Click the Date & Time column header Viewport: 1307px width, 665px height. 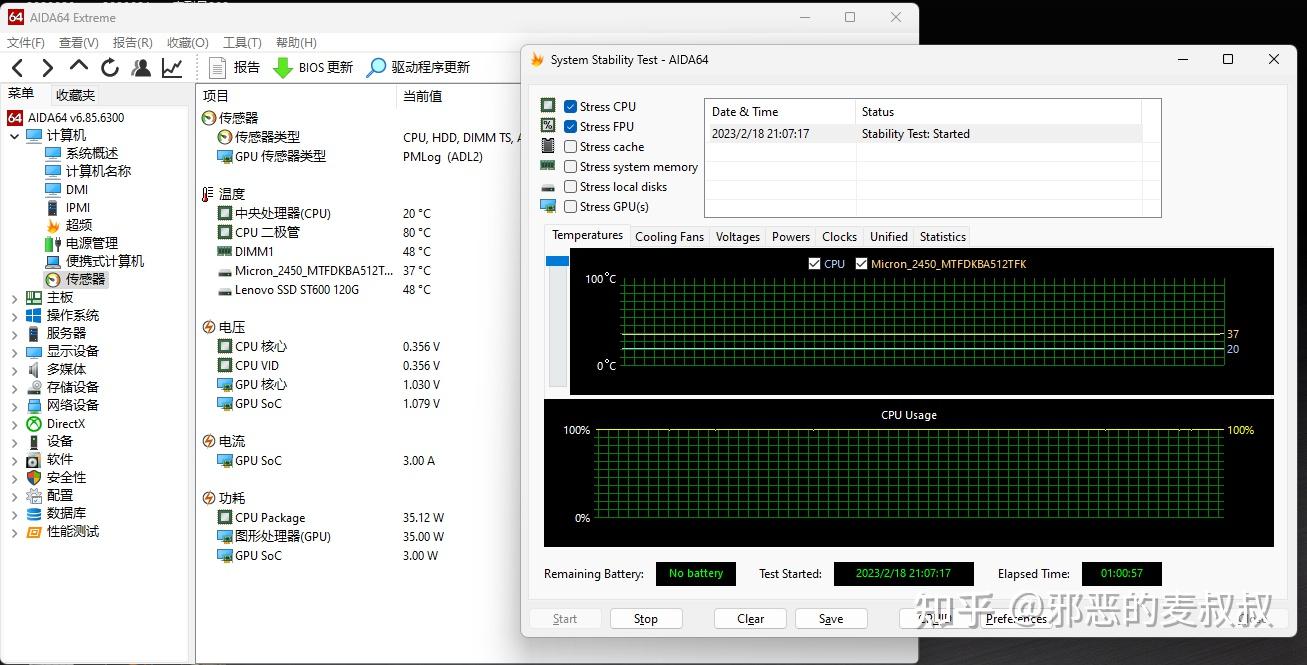point(781,111)
